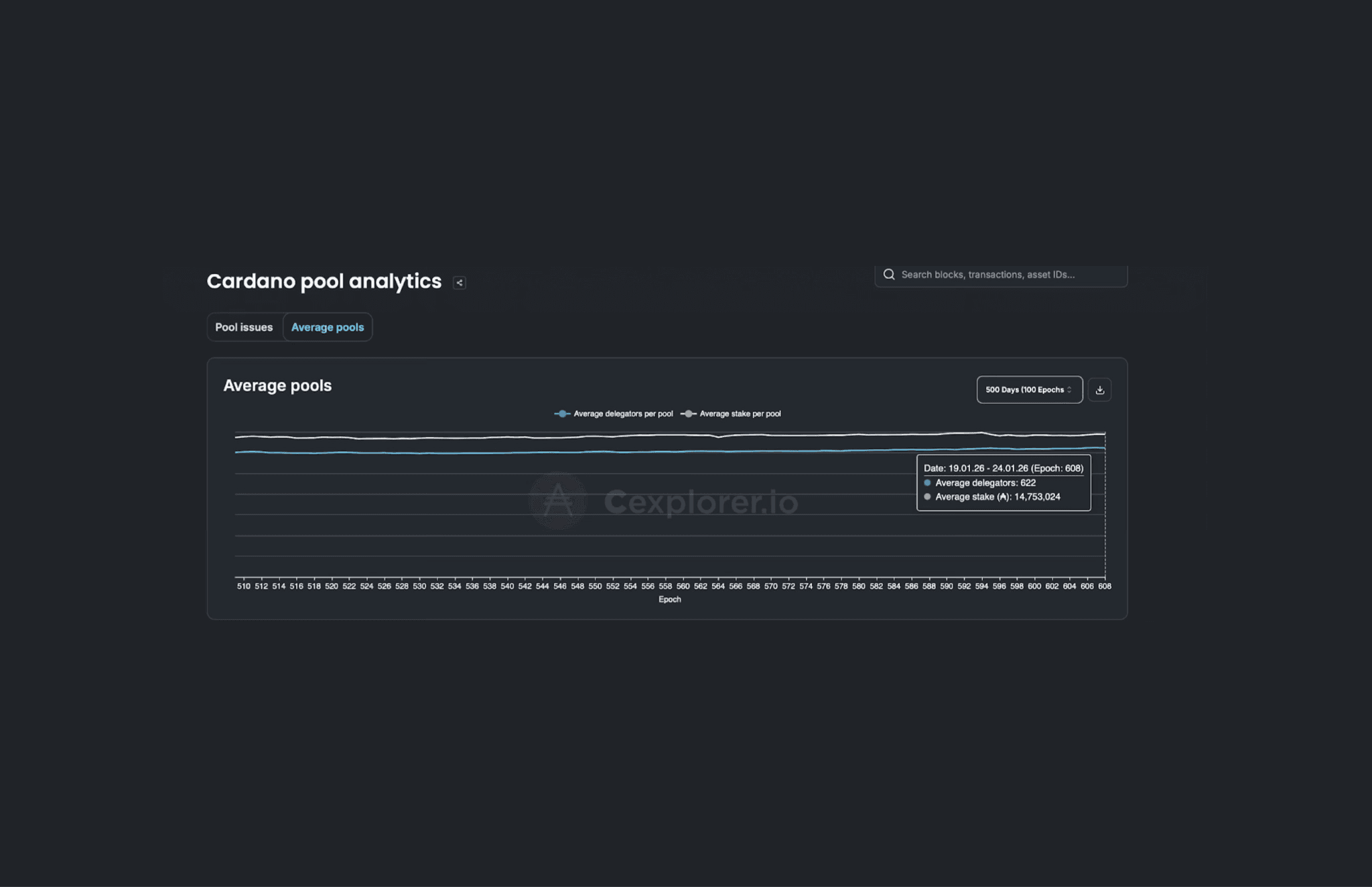Screen dimensions: 1372x887
Task: Click the up-down chevron in range selector
Action: click(x=1069, y=390)
